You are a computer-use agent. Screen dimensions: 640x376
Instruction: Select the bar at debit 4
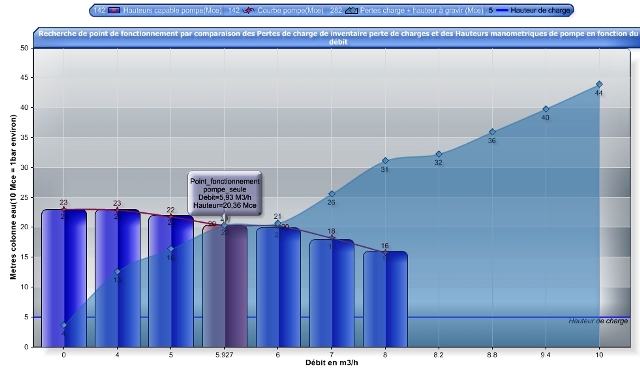point(118,278)
